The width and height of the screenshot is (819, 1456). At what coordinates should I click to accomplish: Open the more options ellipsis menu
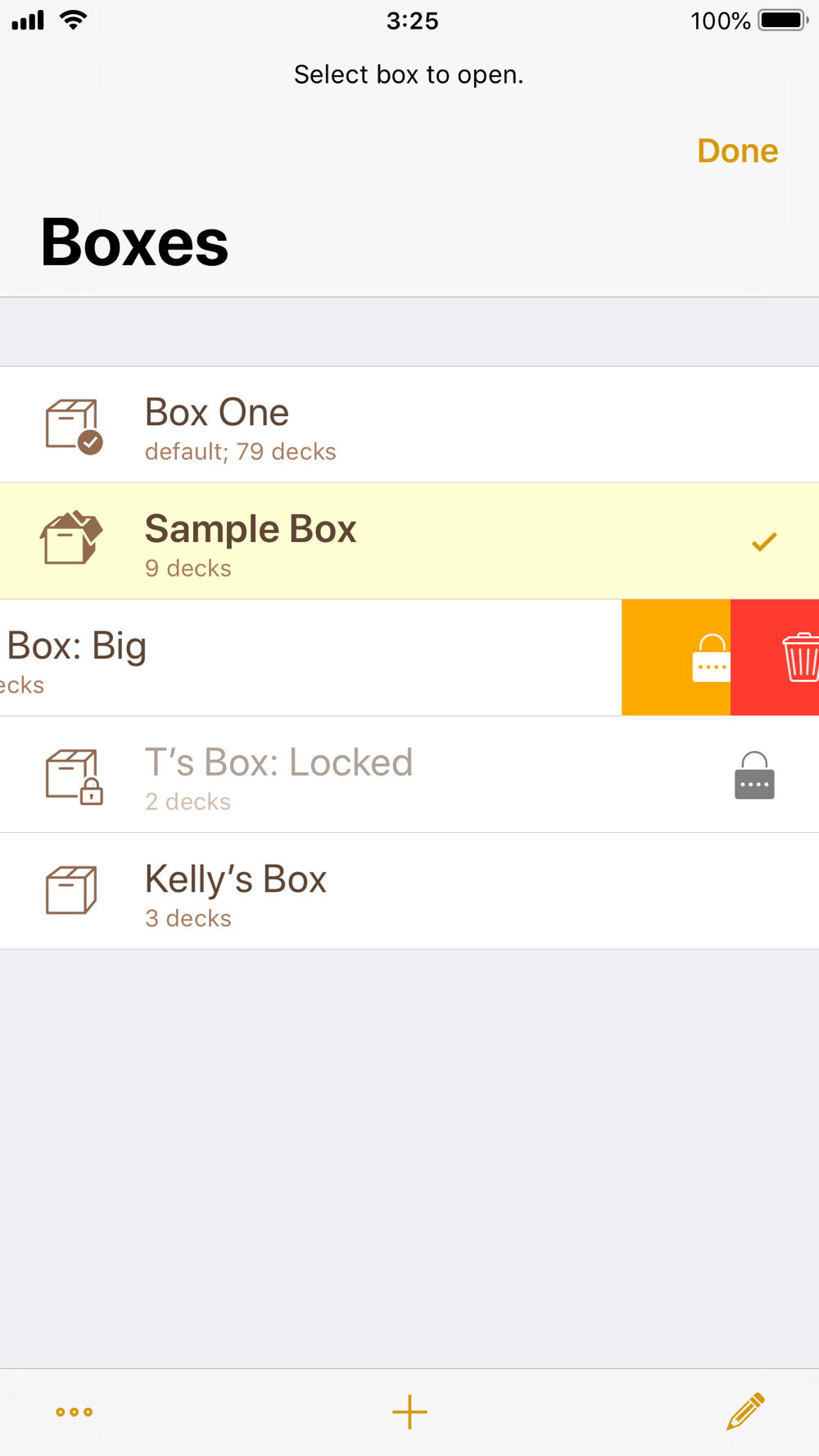[x=74, y=1411]
